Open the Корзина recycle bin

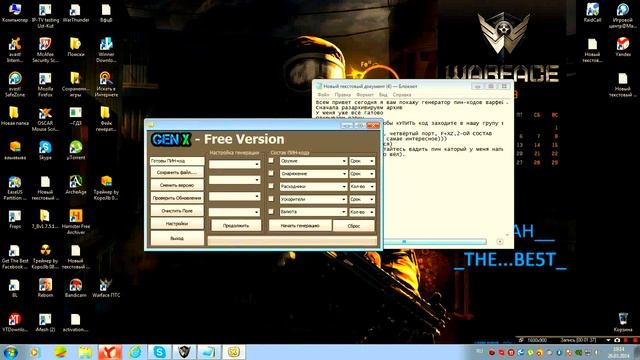pyautogui.click(x=623, y=322)
